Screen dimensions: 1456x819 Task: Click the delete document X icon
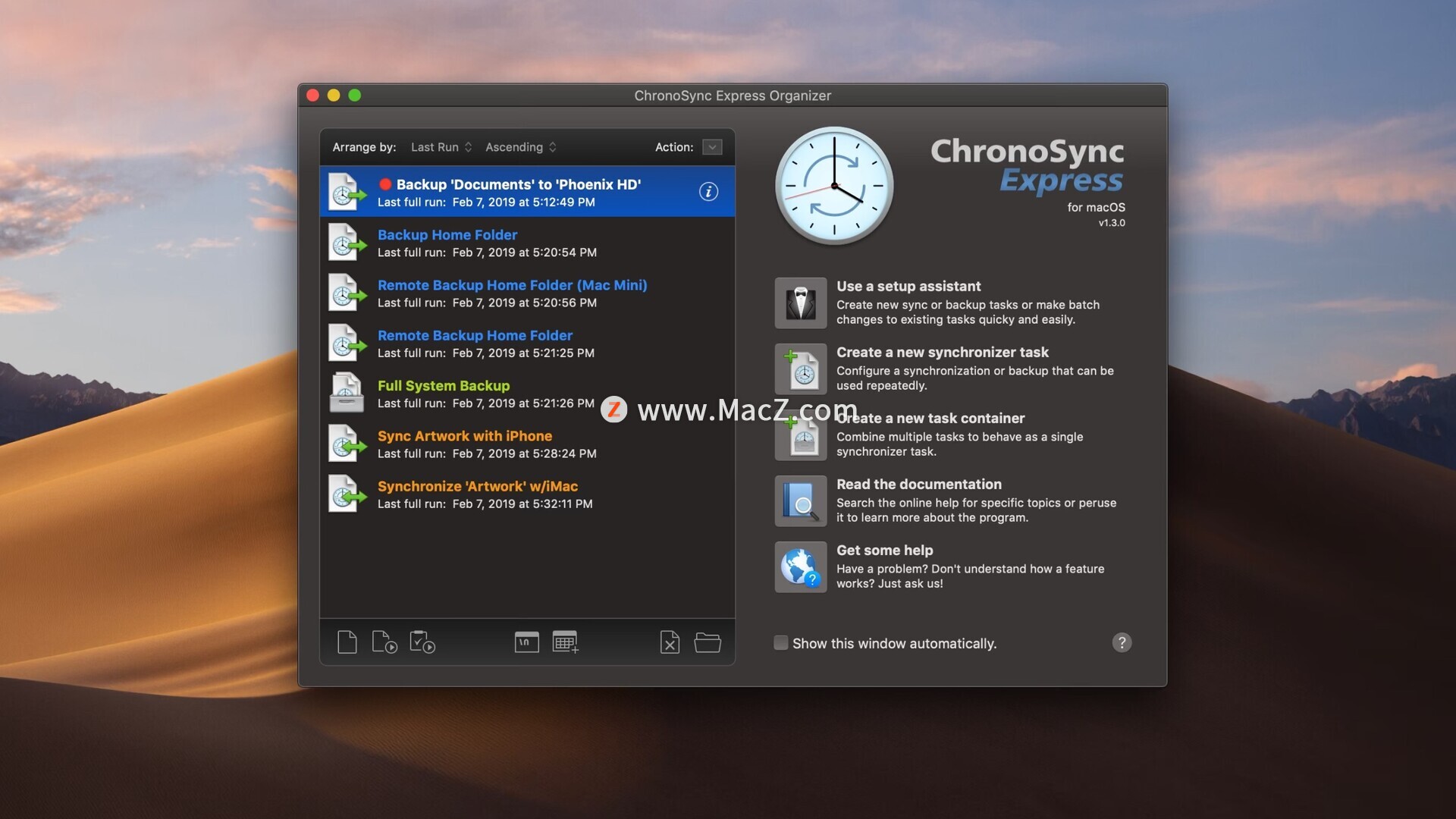coord(670,642)
